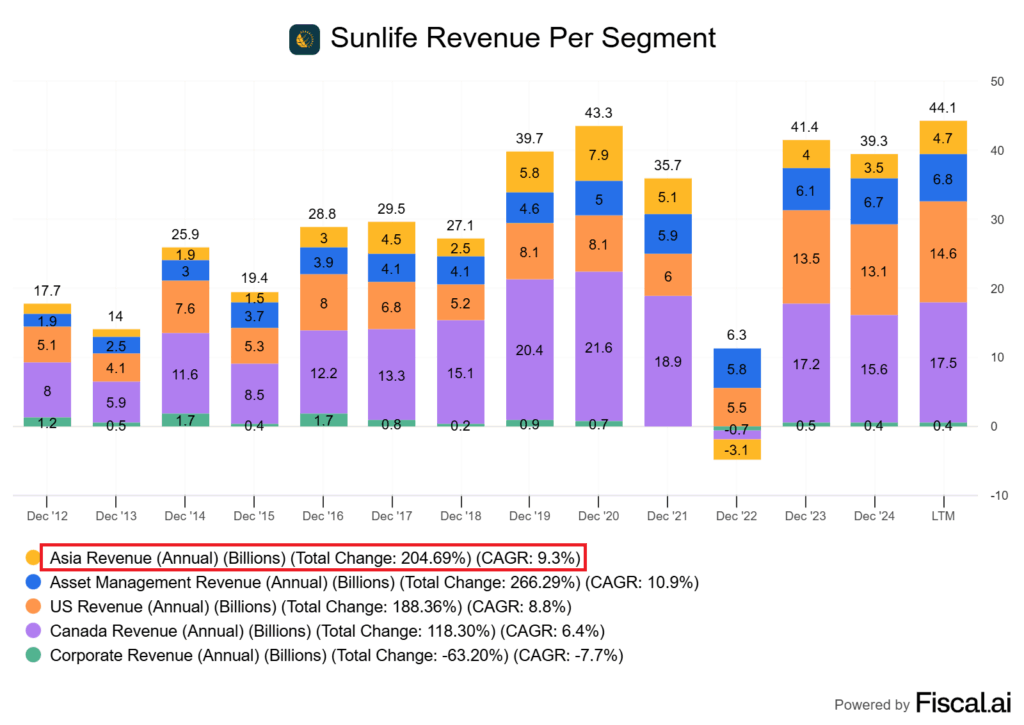Screen dimensions: 1024x725
Task: Toggle the Corporate Revenue legend label
Action: [x=336, y=656]
